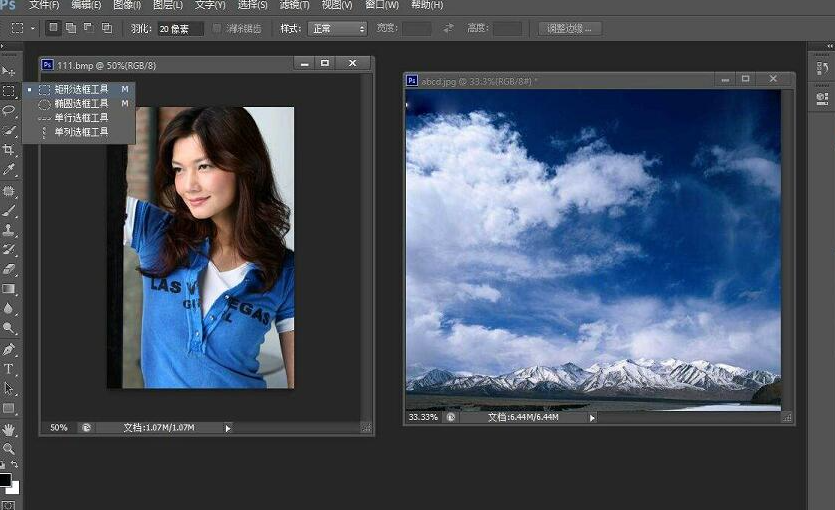Pick the Crop tool

pyautogui.click(x=9, y=150)
